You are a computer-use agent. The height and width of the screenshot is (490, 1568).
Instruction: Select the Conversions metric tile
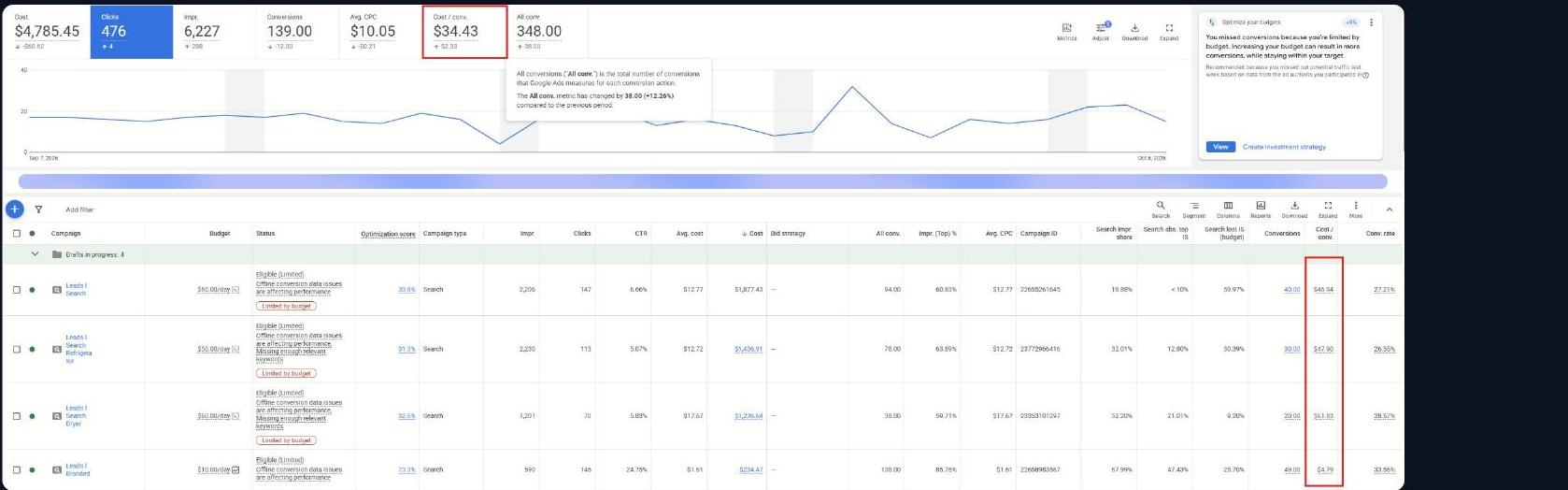click(298, 32)
